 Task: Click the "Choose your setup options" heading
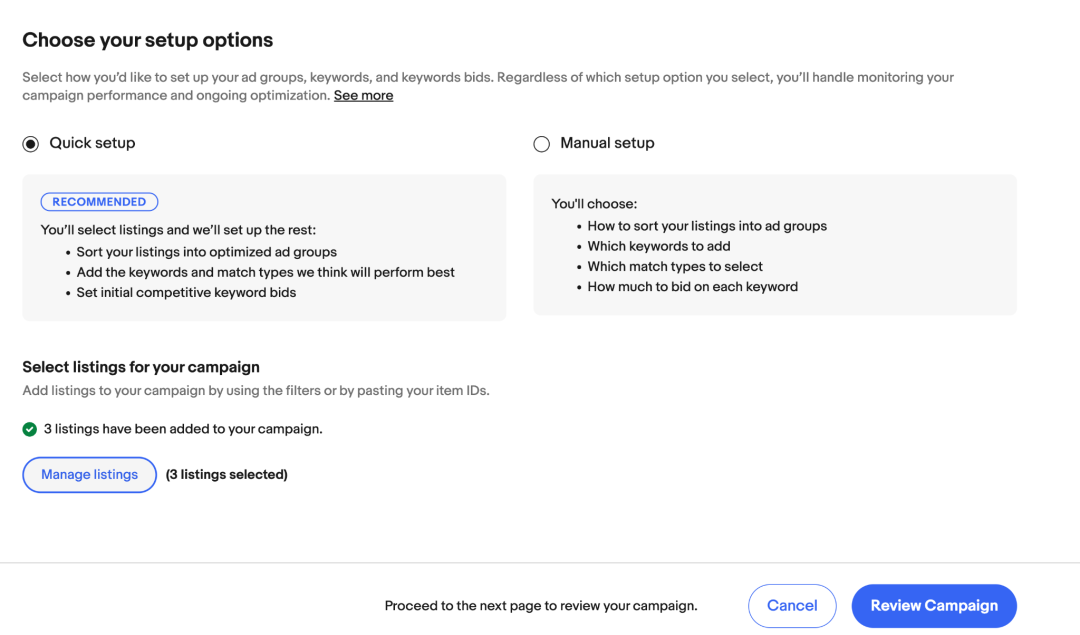[148, 40]
